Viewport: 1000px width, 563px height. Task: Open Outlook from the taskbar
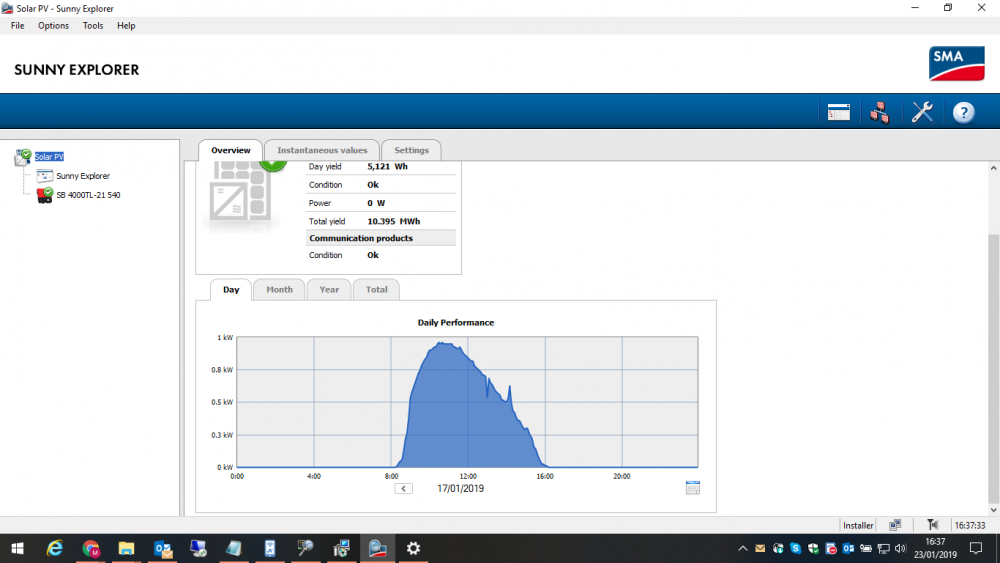coord(163,548)
